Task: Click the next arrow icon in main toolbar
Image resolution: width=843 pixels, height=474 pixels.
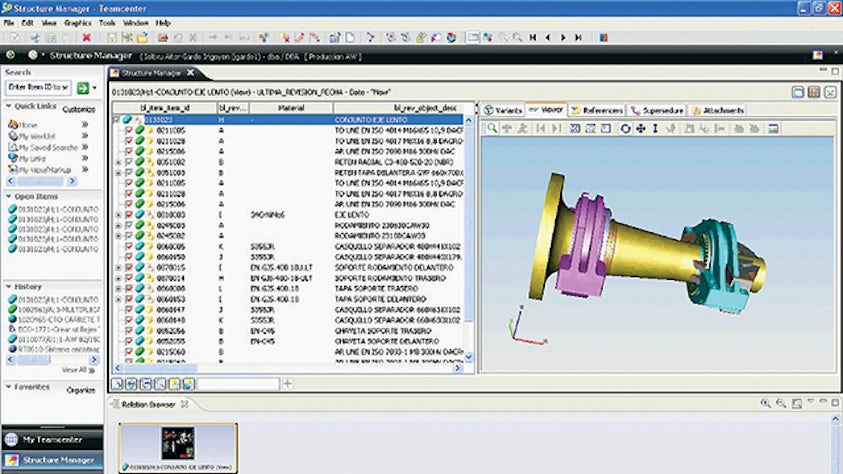Action: click(x=563, y=38)
